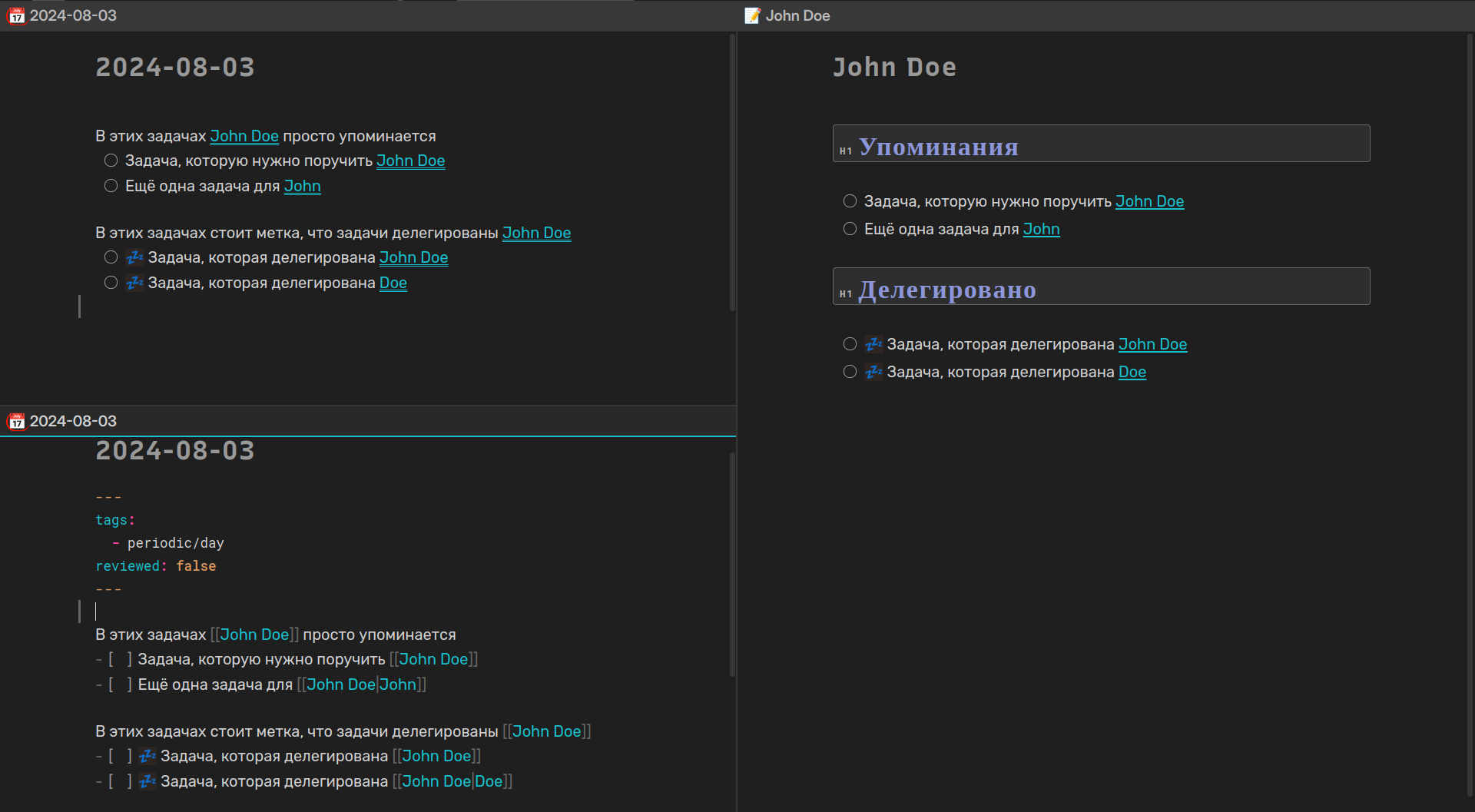Click the memo icon beside John Doe tab
This screenshot has width=1475, height=812.
753,16
